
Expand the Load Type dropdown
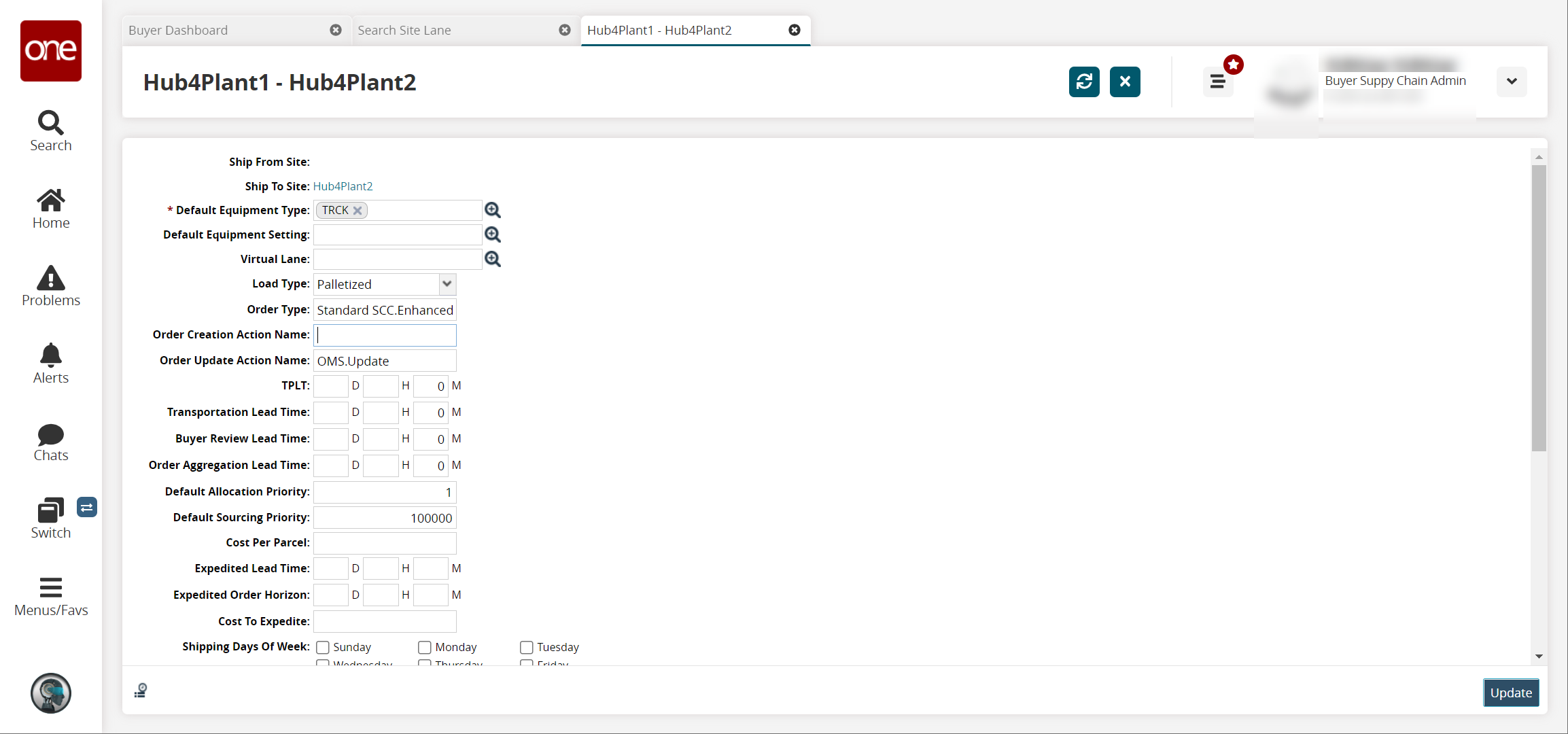pos(447,284)
